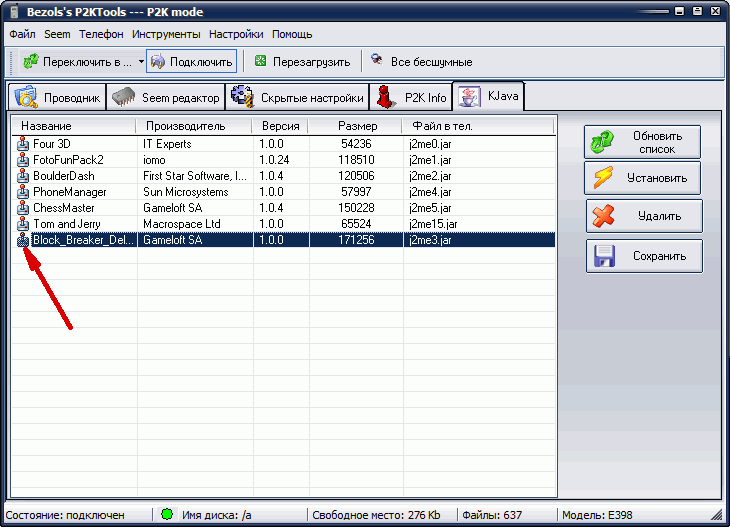Select the ChessMaster entry name
This screenshot has width=730, height=527.
click(x=64, y=208)
